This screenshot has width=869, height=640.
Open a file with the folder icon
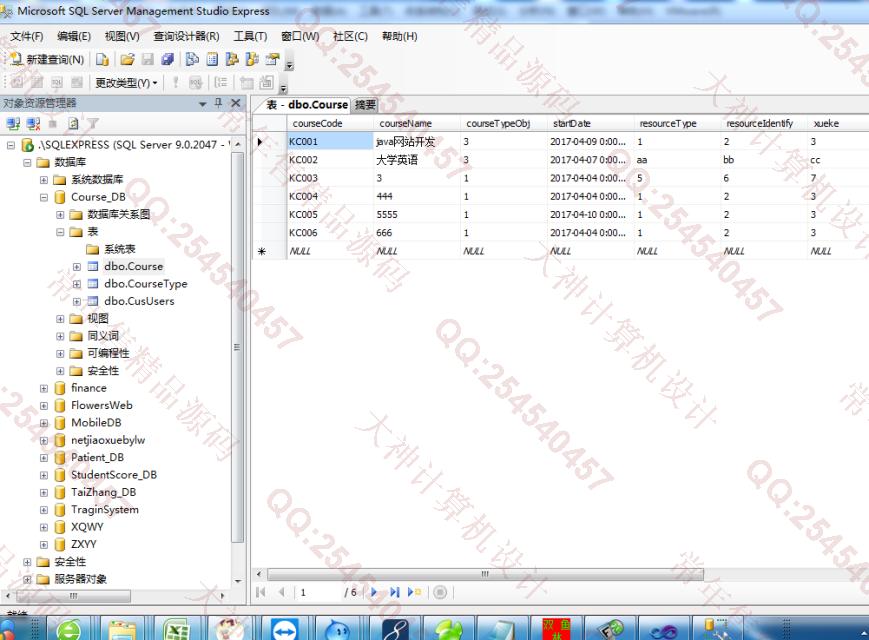click(x=127, y=59)
